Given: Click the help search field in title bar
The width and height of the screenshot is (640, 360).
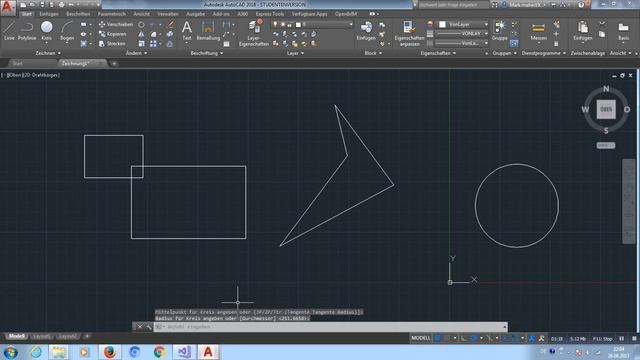Looking at the screenshot, I should coord(453,5).
